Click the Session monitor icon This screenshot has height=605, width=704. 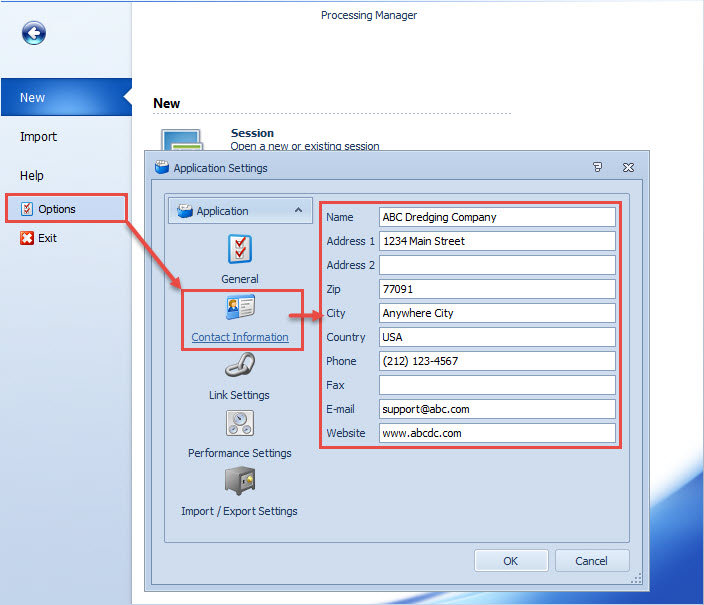click(x=182, y=140)
